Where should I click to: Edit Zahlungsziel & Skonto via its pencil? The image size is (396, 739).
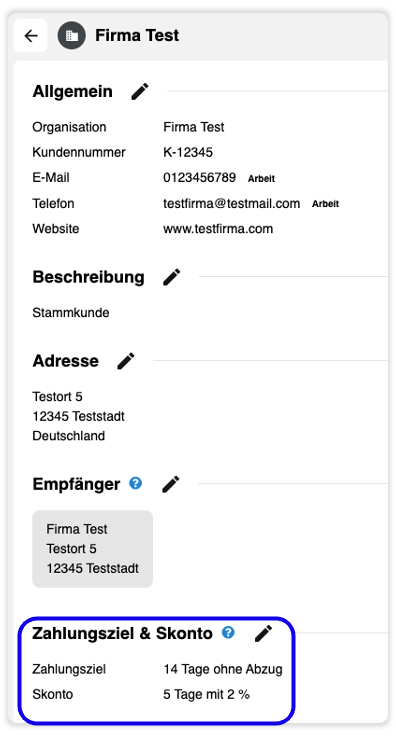point(264,633)
